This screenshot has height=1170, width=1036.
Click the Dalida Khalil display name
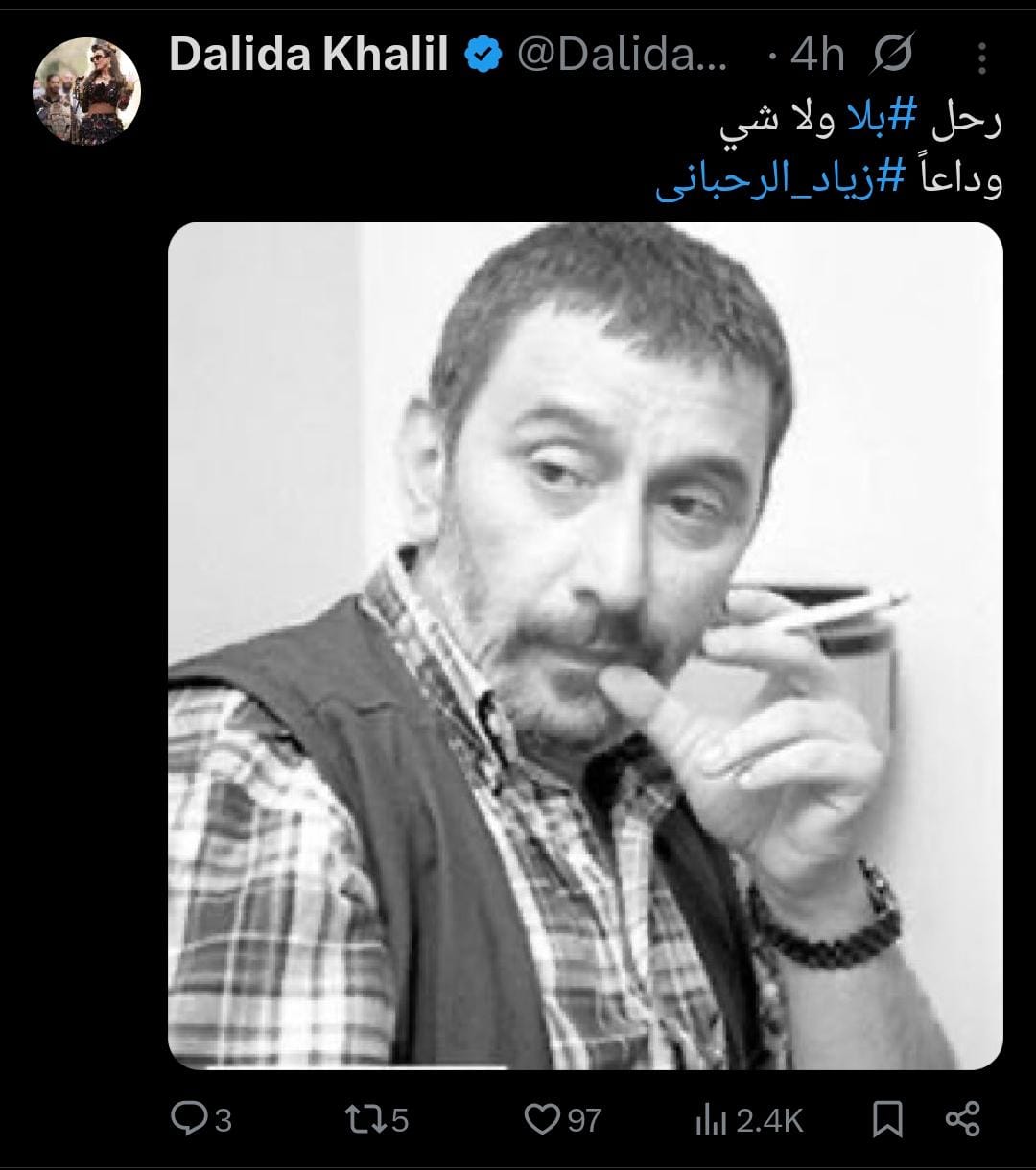[309, 56]
